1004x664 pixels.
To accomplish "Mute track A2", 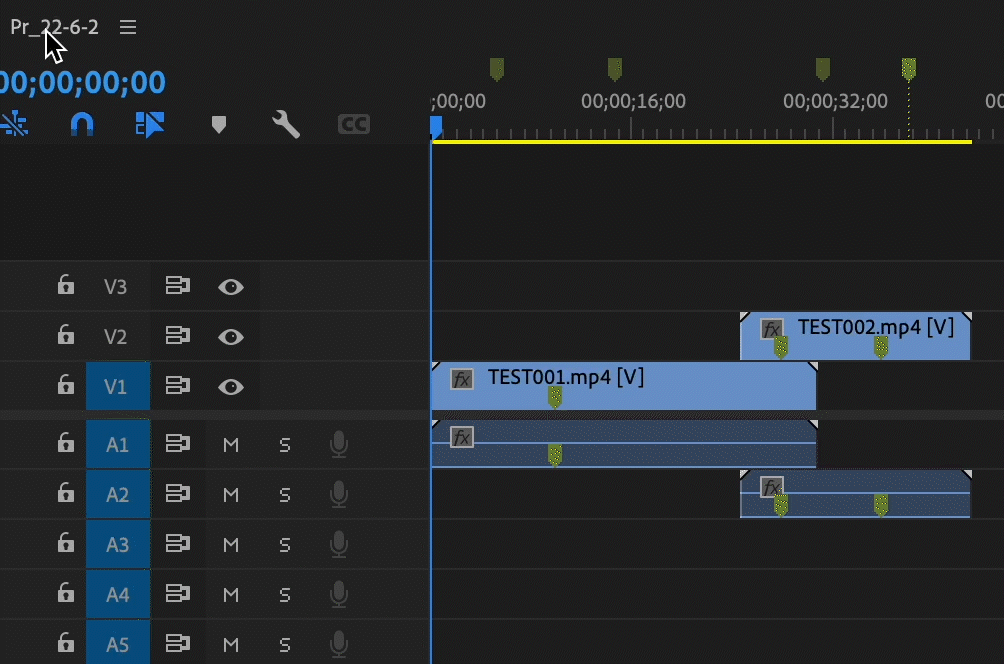I will tap(231, 495).
